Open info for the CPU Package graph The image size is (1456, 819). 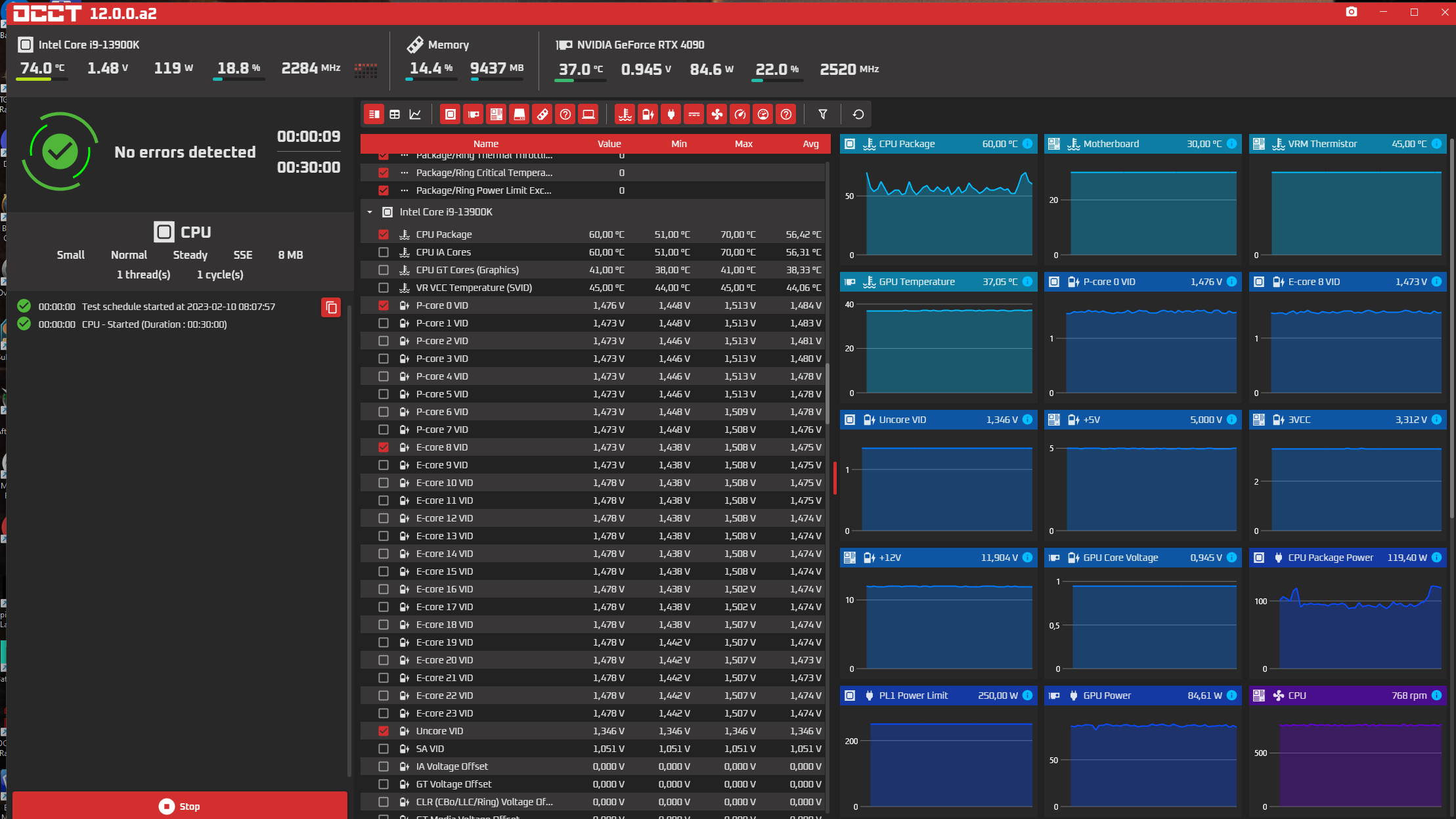(1028, 144)
